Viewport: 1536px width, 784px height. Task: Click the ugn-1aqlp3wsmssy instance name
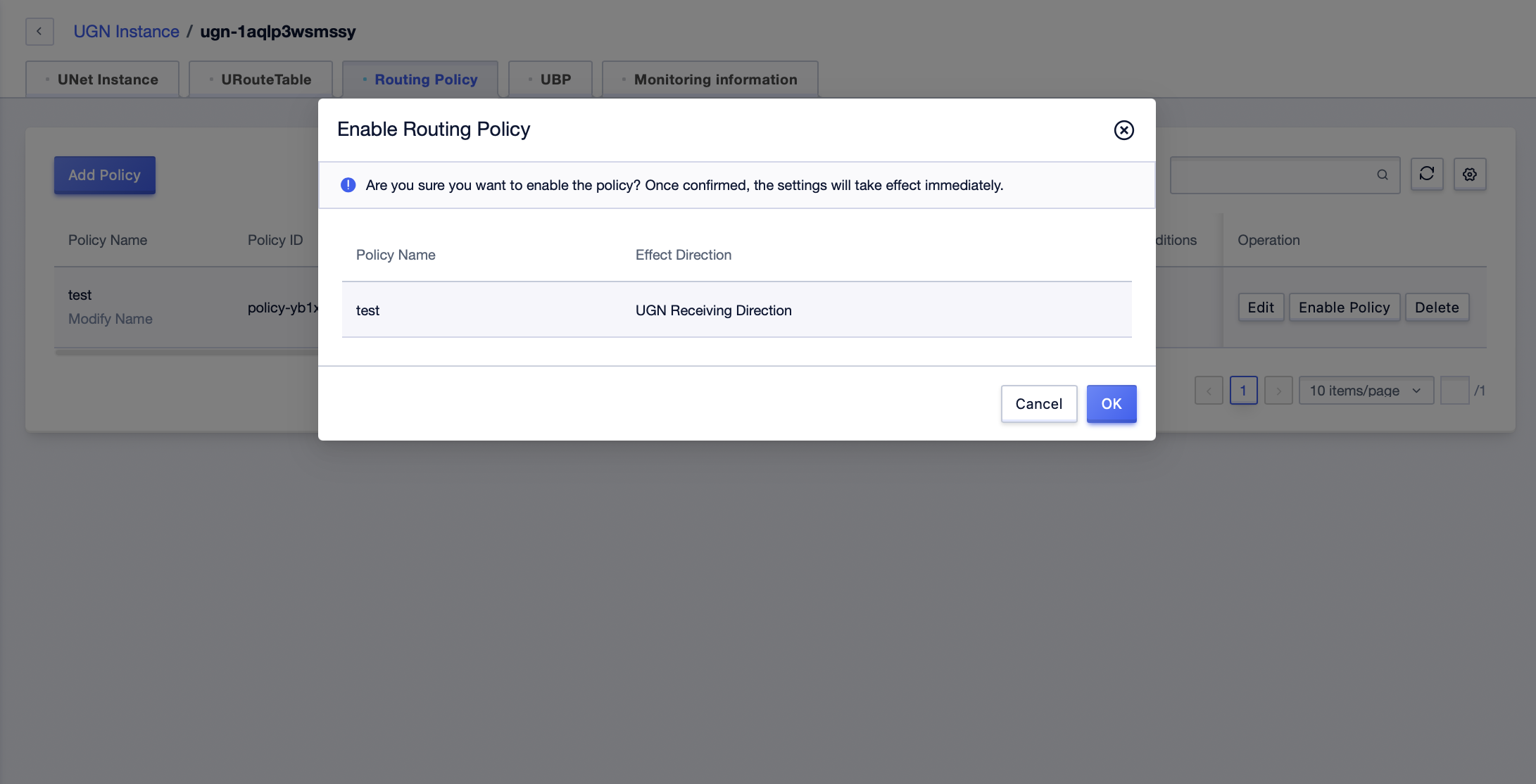tap(278, 32)
